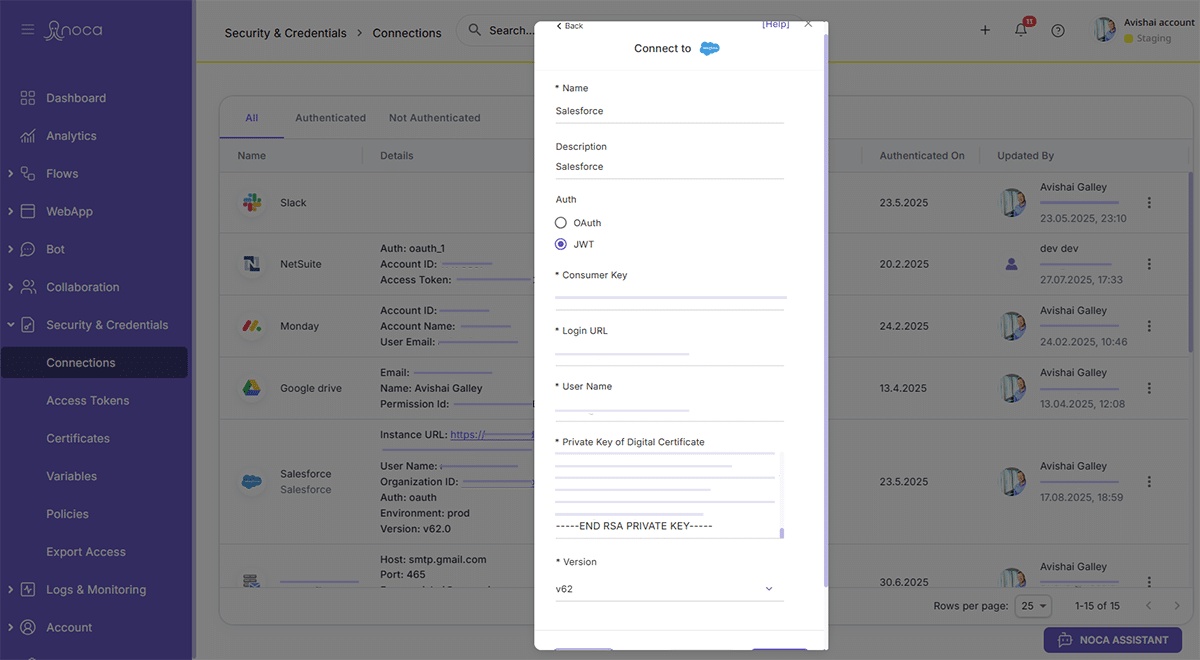Expand the Flows sidebar section
Viewport: 1200px width, 660px height.
tap(10, 174)
